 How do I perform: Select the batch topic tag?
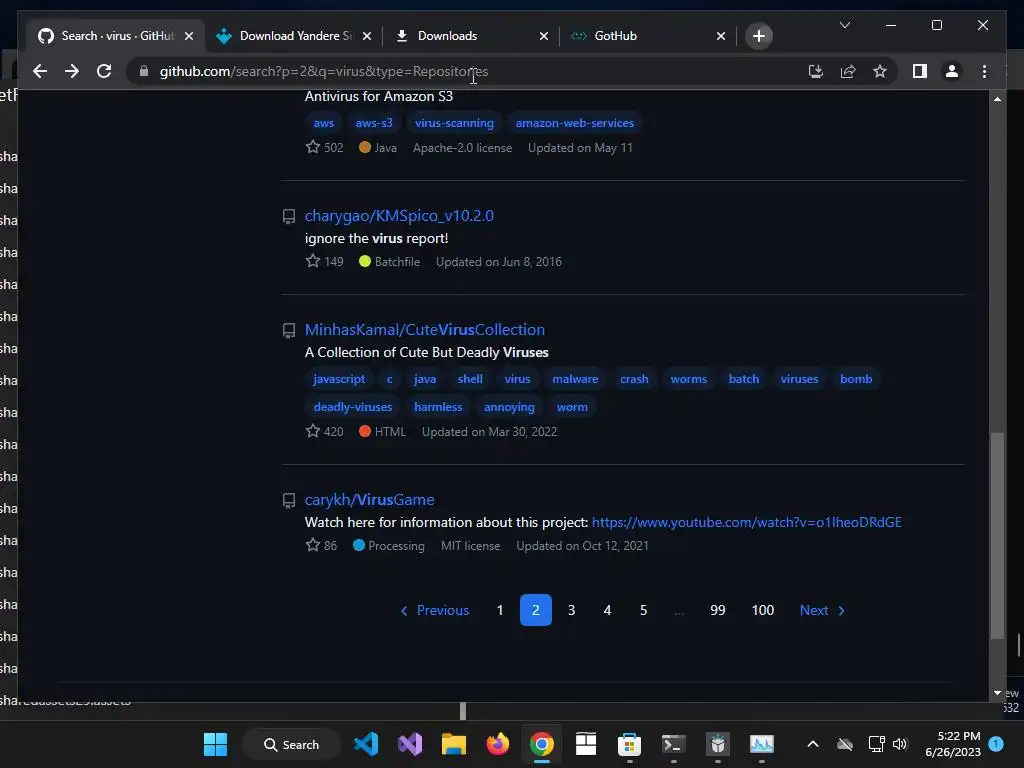pyautogui.click(x=743, y=379)
